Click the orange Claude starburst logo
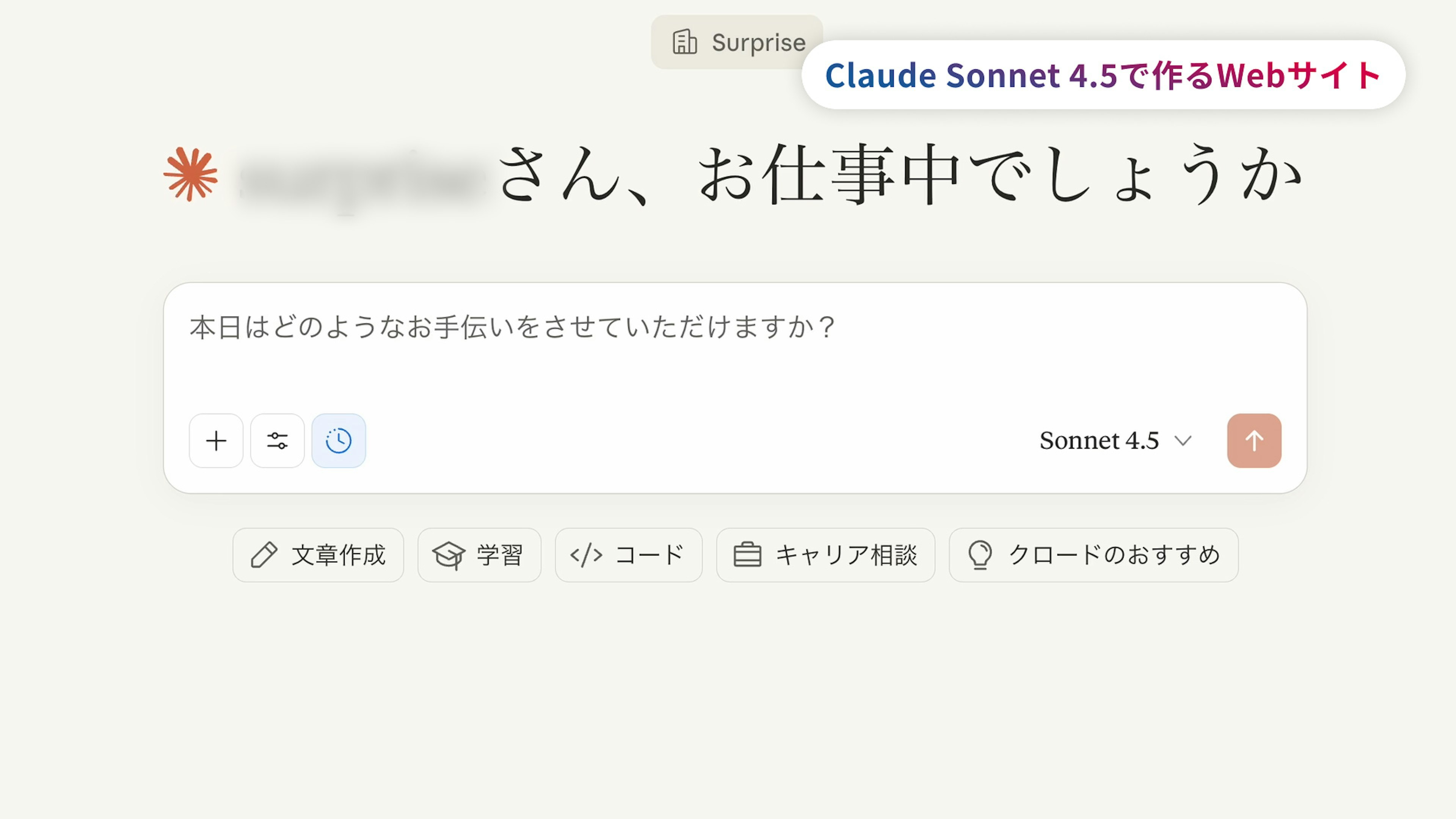The height and width of the screenshot is (819, 1456). [x=190, y=175]
